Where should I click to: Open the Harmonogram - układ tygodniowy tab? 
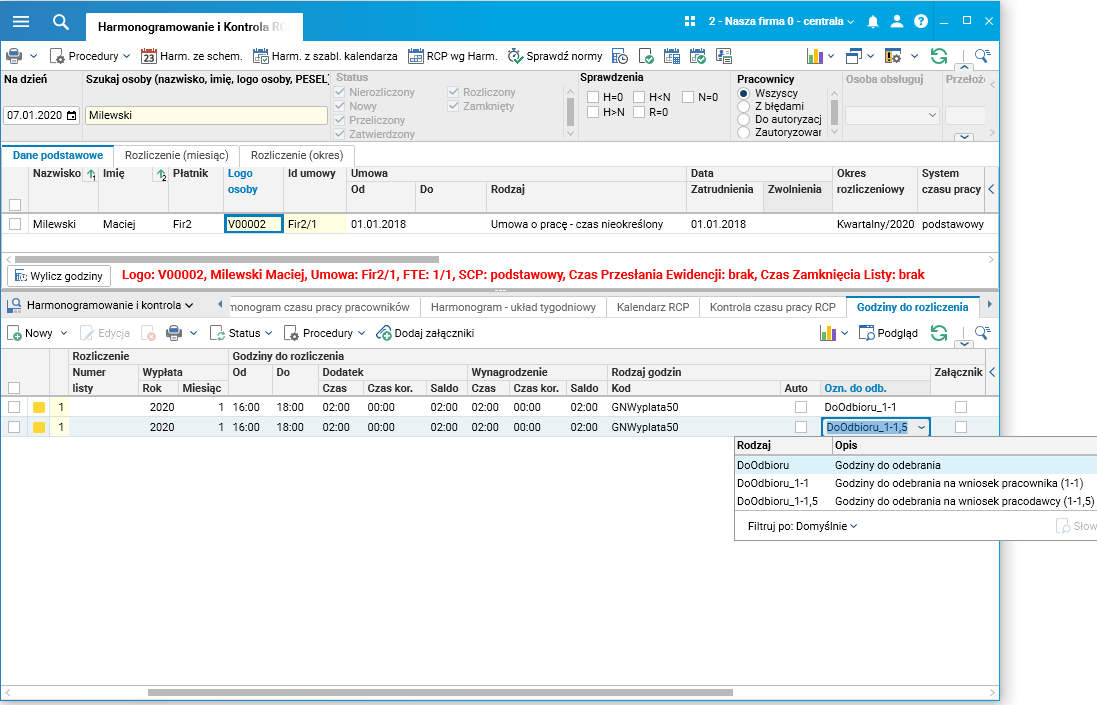(x=514, y=307)
